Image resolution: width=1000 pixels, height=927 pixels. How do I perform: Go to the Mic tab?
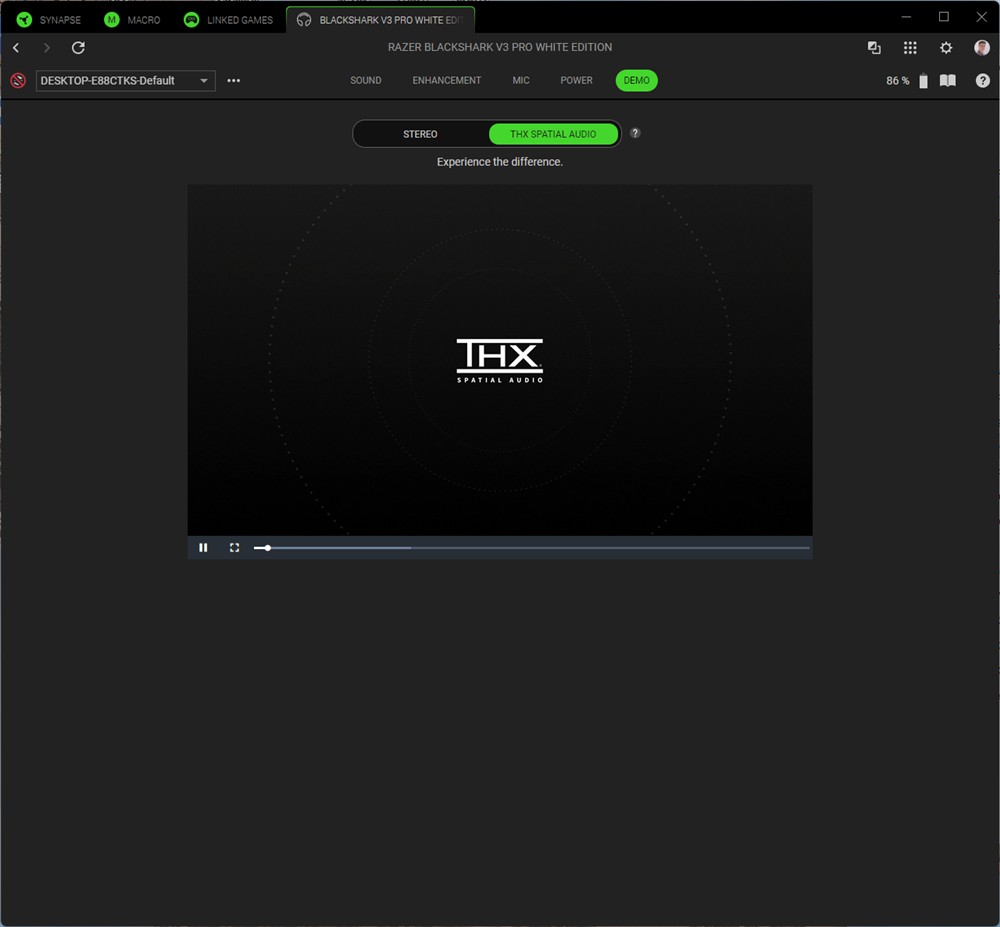[x=521, y=81]
